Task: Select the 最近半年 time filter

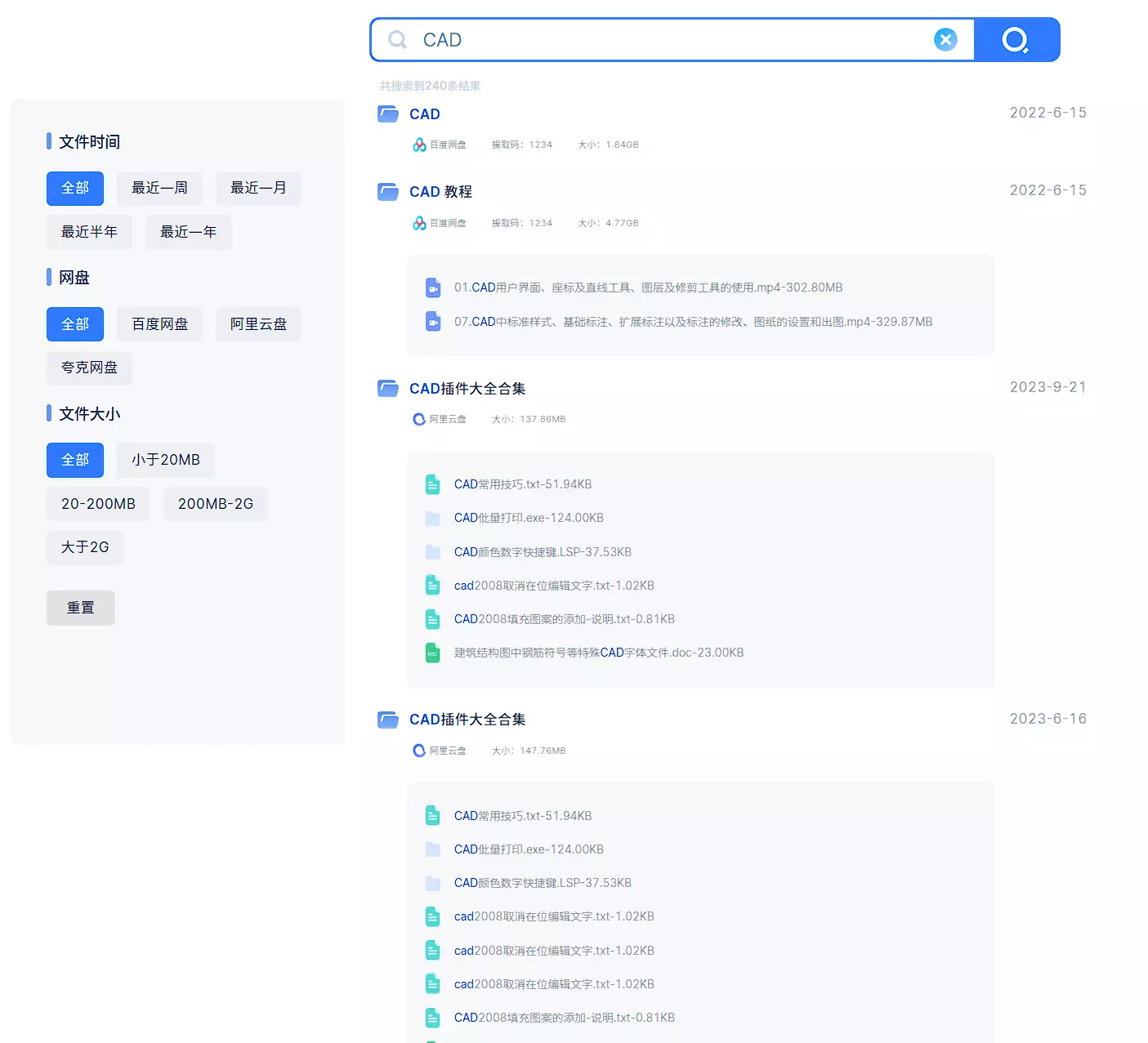Action: coord(89,232)
